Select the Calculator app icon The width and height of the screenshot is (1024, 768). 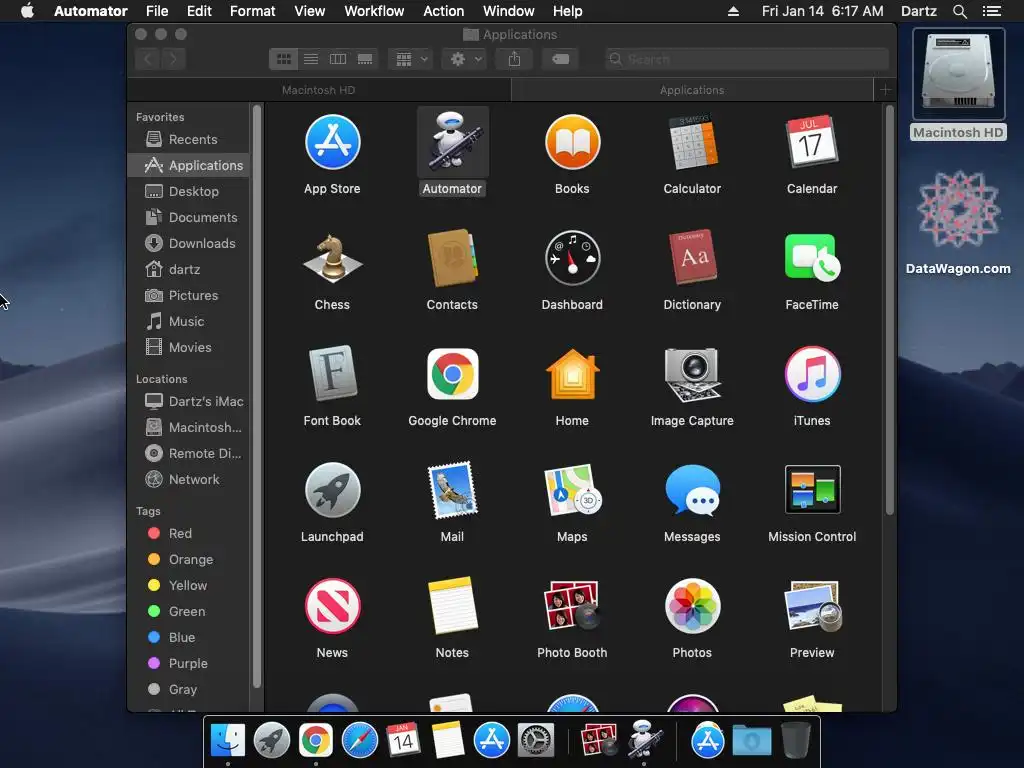[692, 142]
